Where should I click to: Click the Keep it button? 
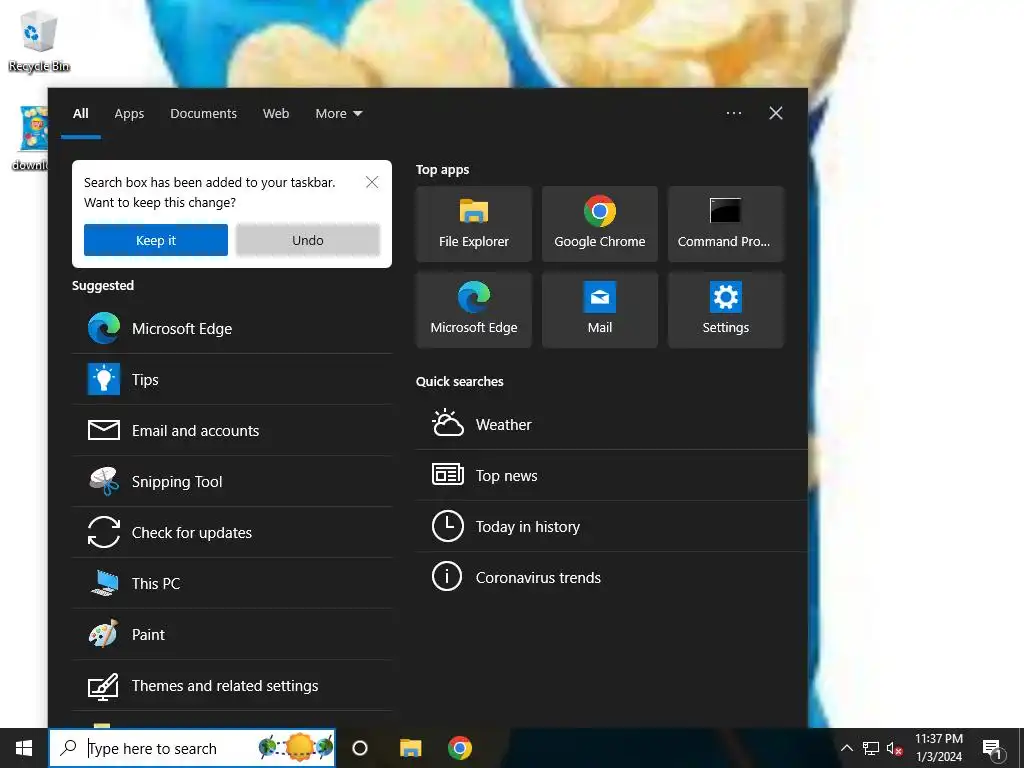click(156, 240)
